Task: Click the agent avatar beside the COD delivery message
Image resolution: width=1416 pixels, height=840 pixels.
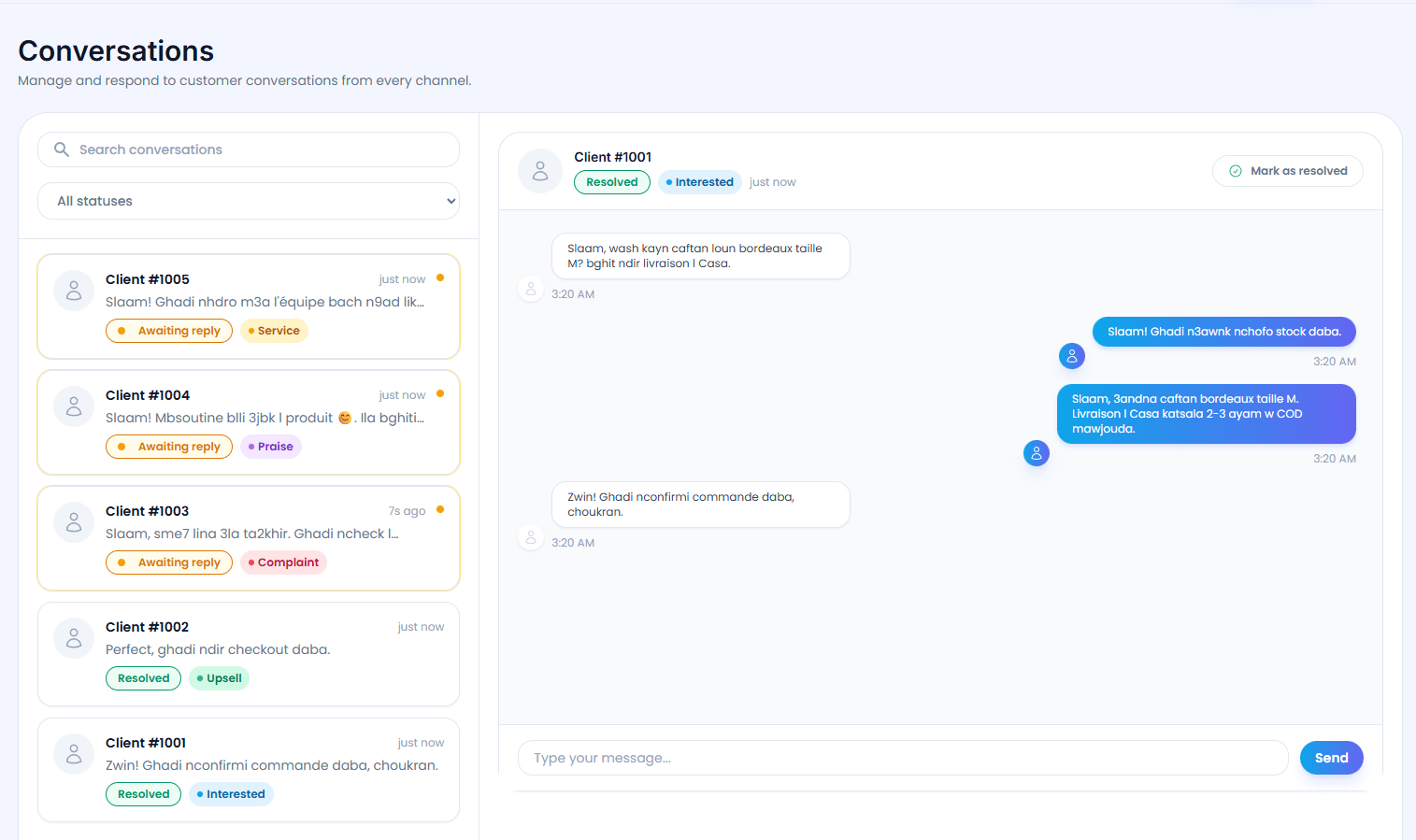Action: click(1037, 452)
